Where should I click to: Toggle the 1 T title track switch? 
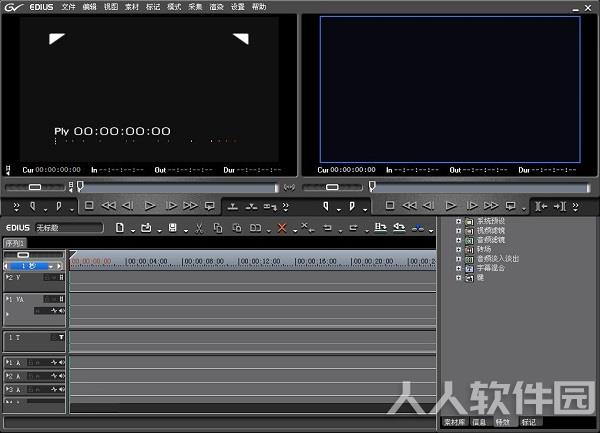coord(61,337)
